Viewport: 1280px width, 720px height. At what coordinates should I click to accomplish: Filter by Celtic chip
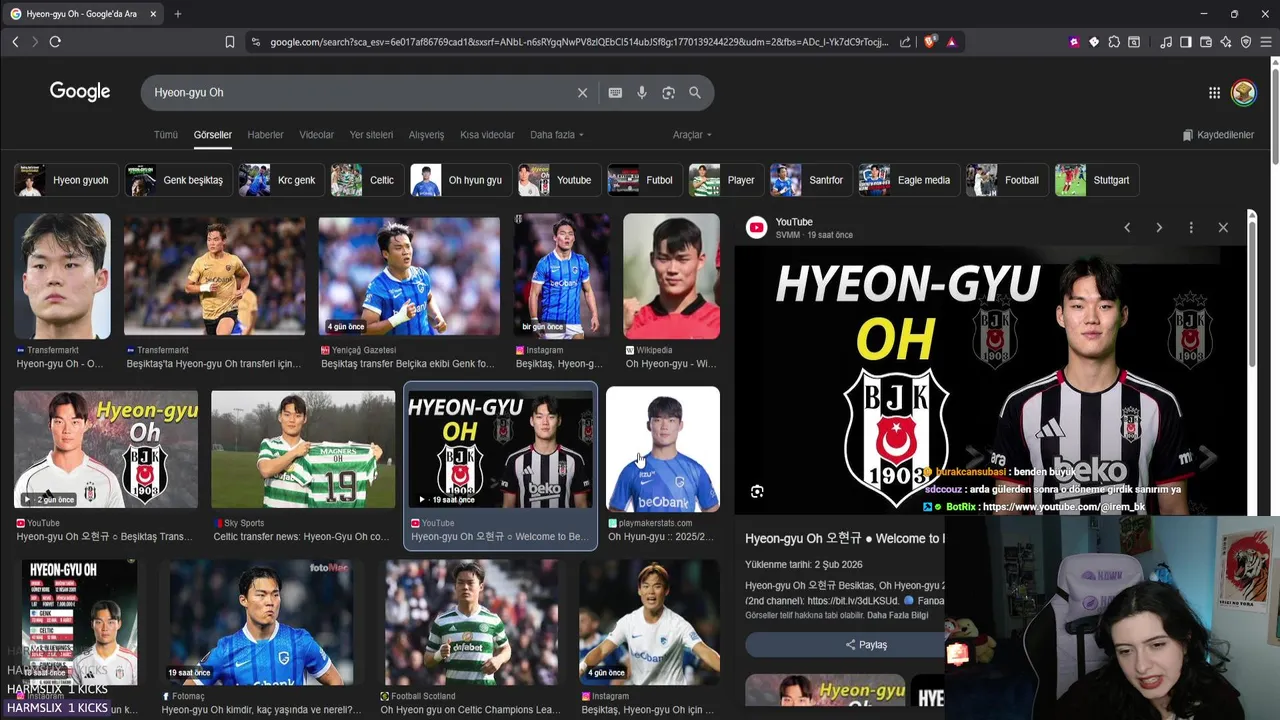point(367,180)
